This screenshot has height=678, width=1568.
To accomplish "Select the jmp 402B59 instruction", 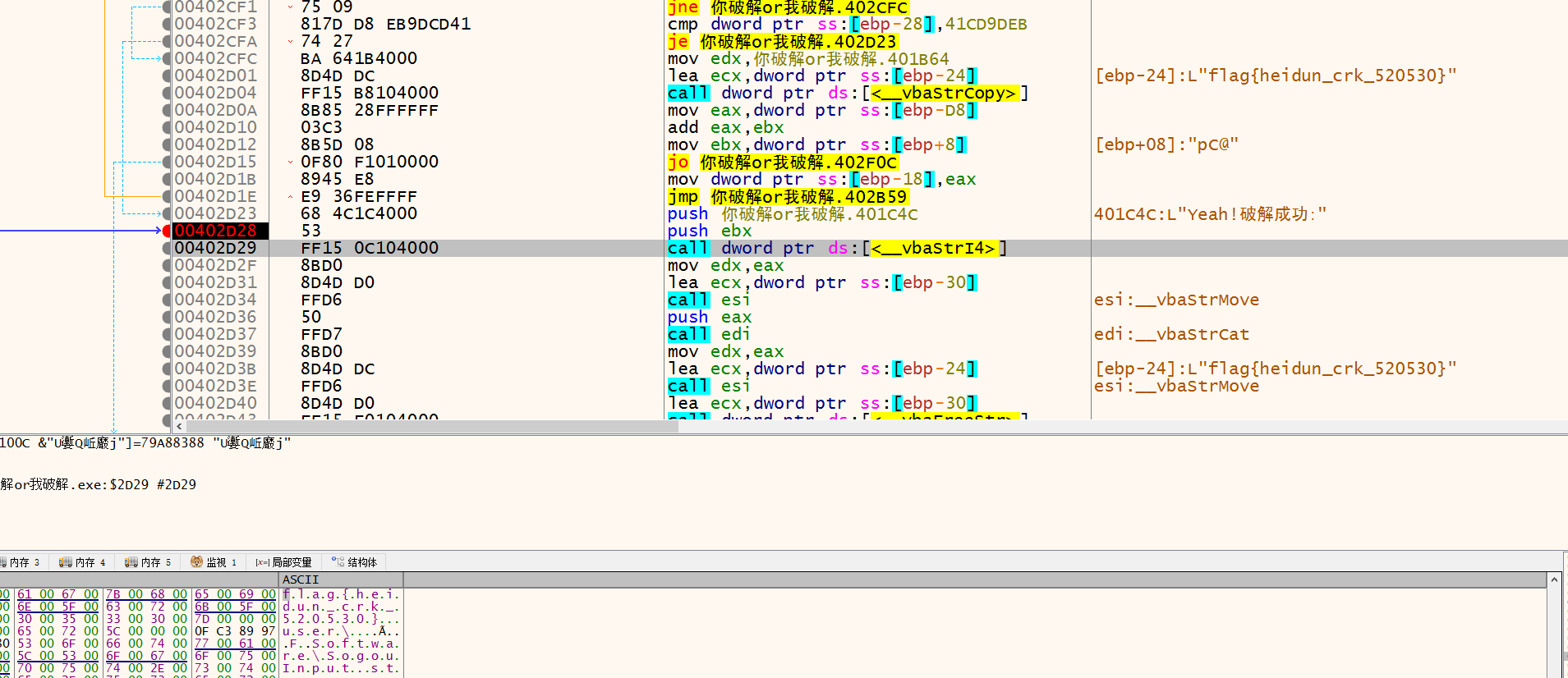I will click(x=787, y=196).
